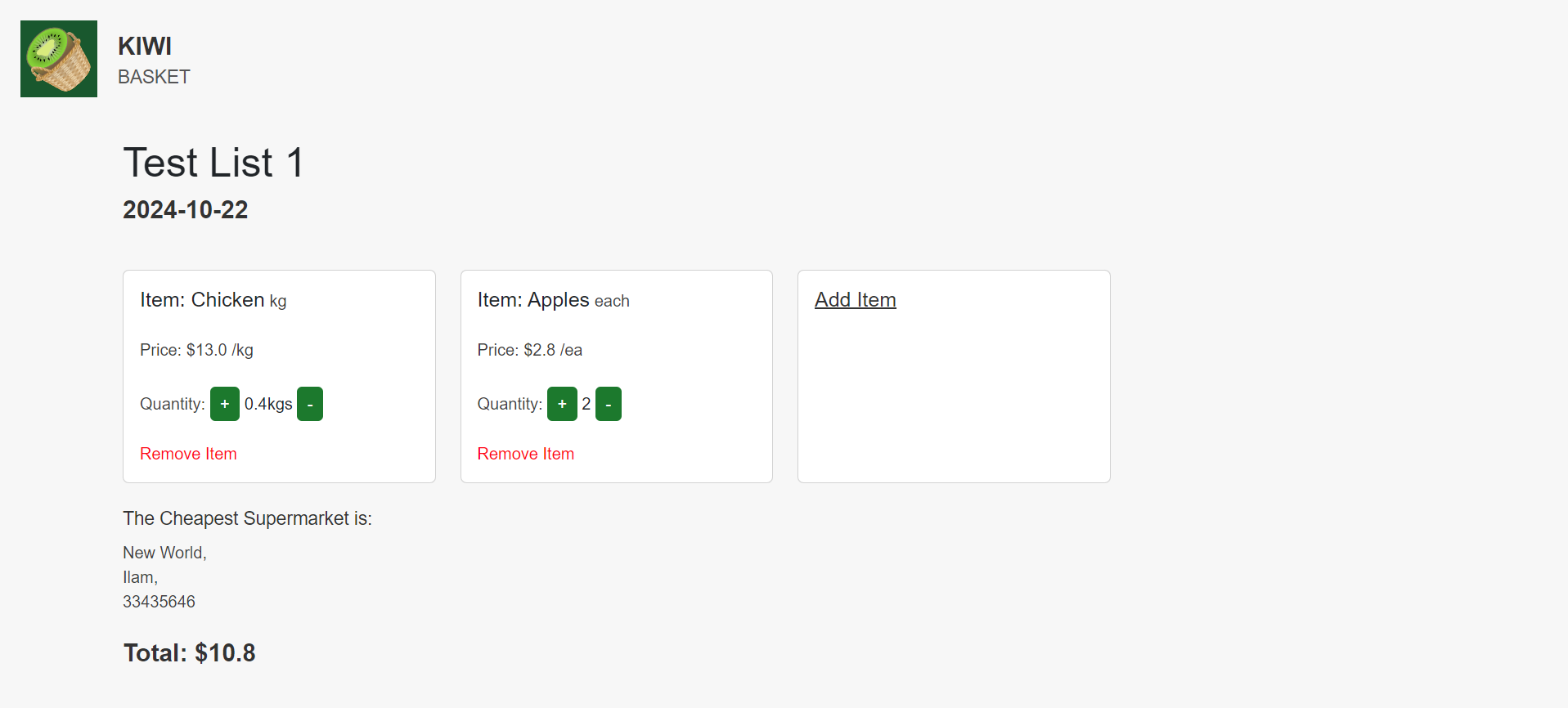Decrease Apples quantity with minus button
Image resolution: width=1568 pixels, height=708 pixels.
[609, 404]
